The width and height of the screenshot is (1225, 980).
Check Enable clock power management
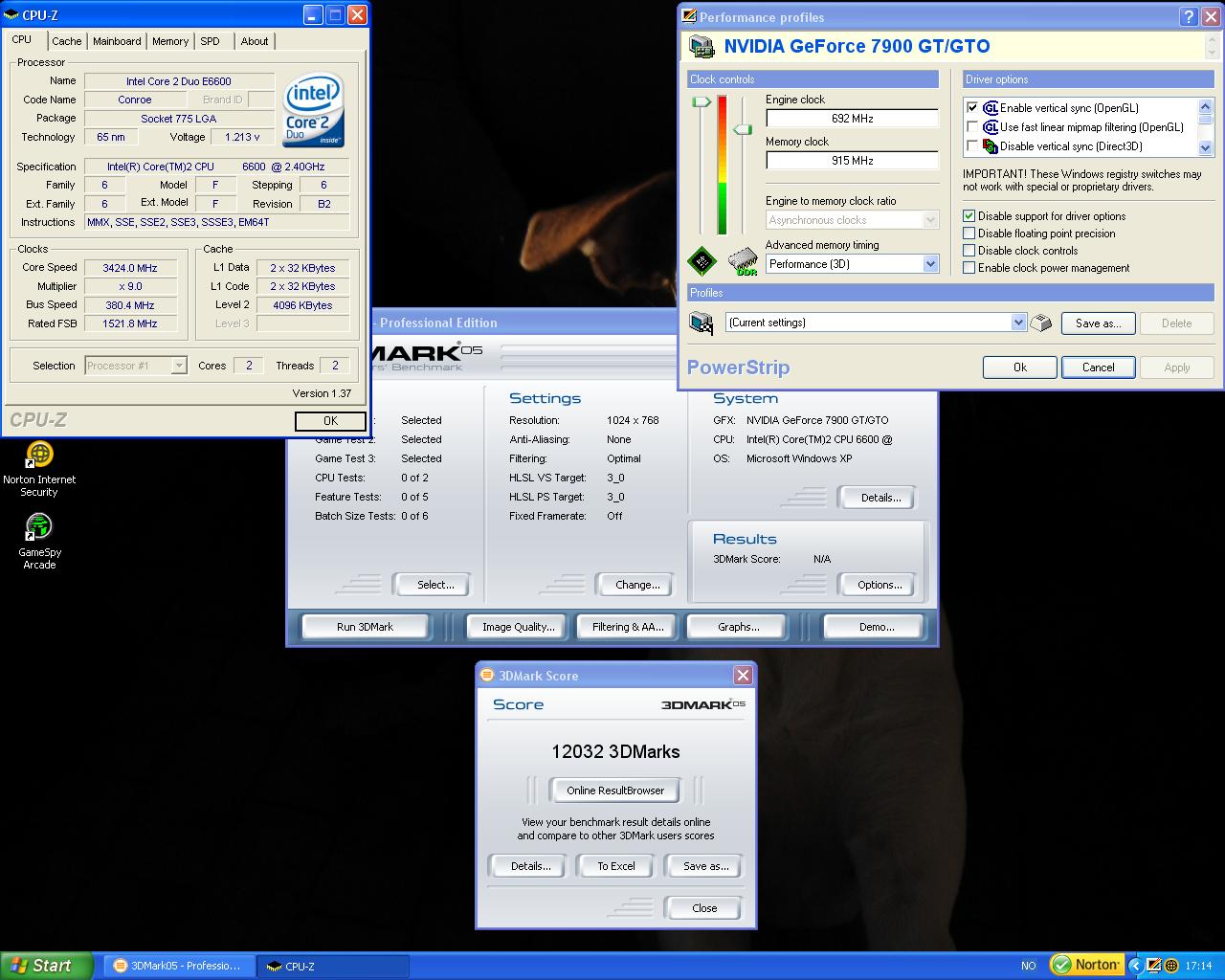[969, 268]
